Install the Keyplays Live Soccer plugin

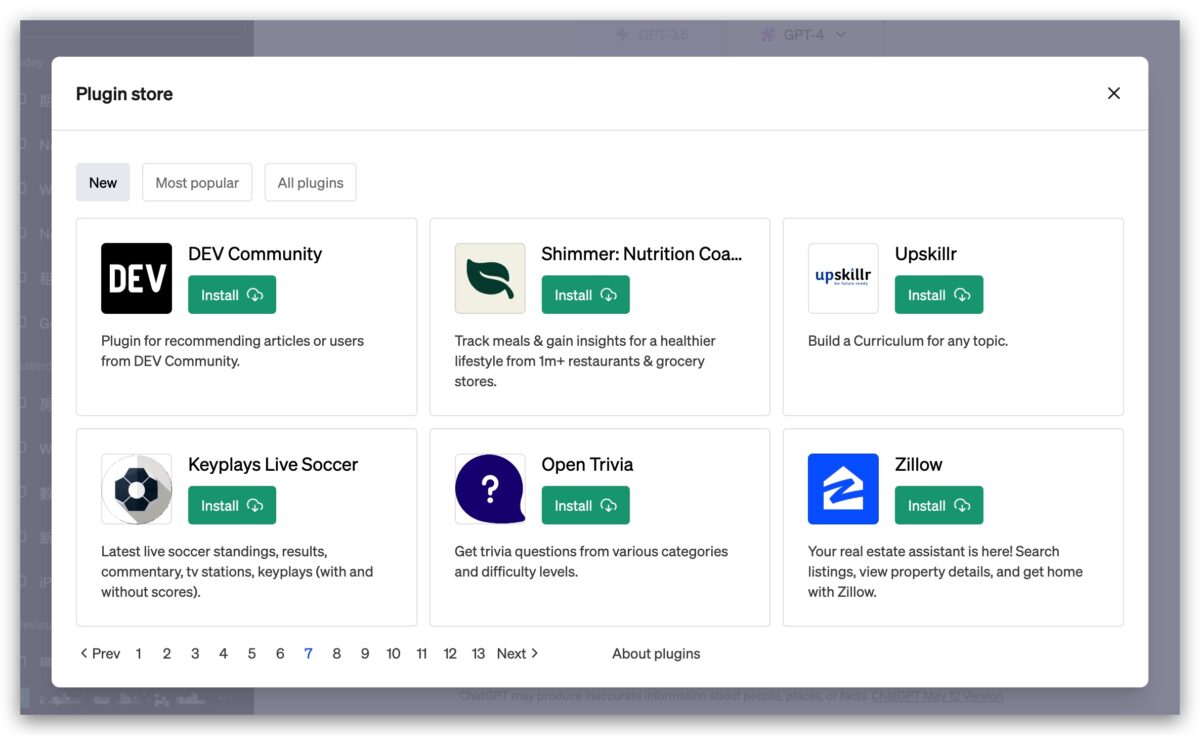coord(232,505)
